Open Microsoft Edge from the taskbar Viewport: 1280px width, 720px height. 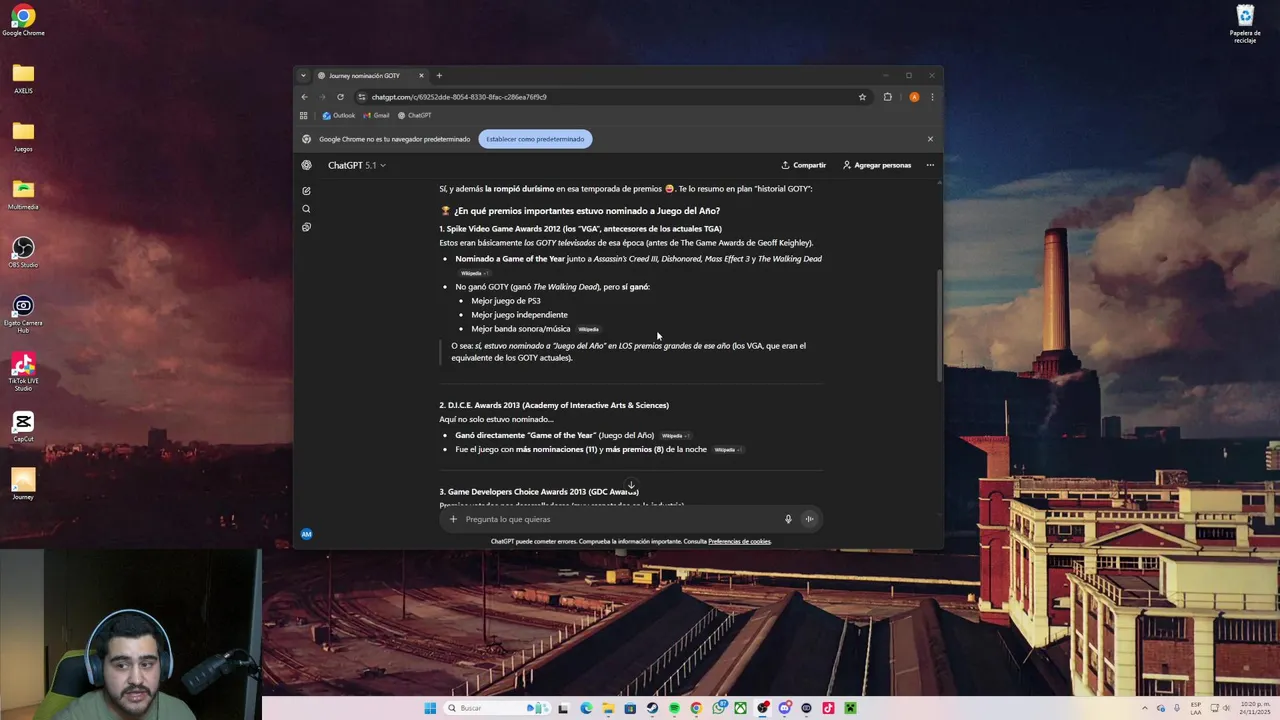click(586, 708)
